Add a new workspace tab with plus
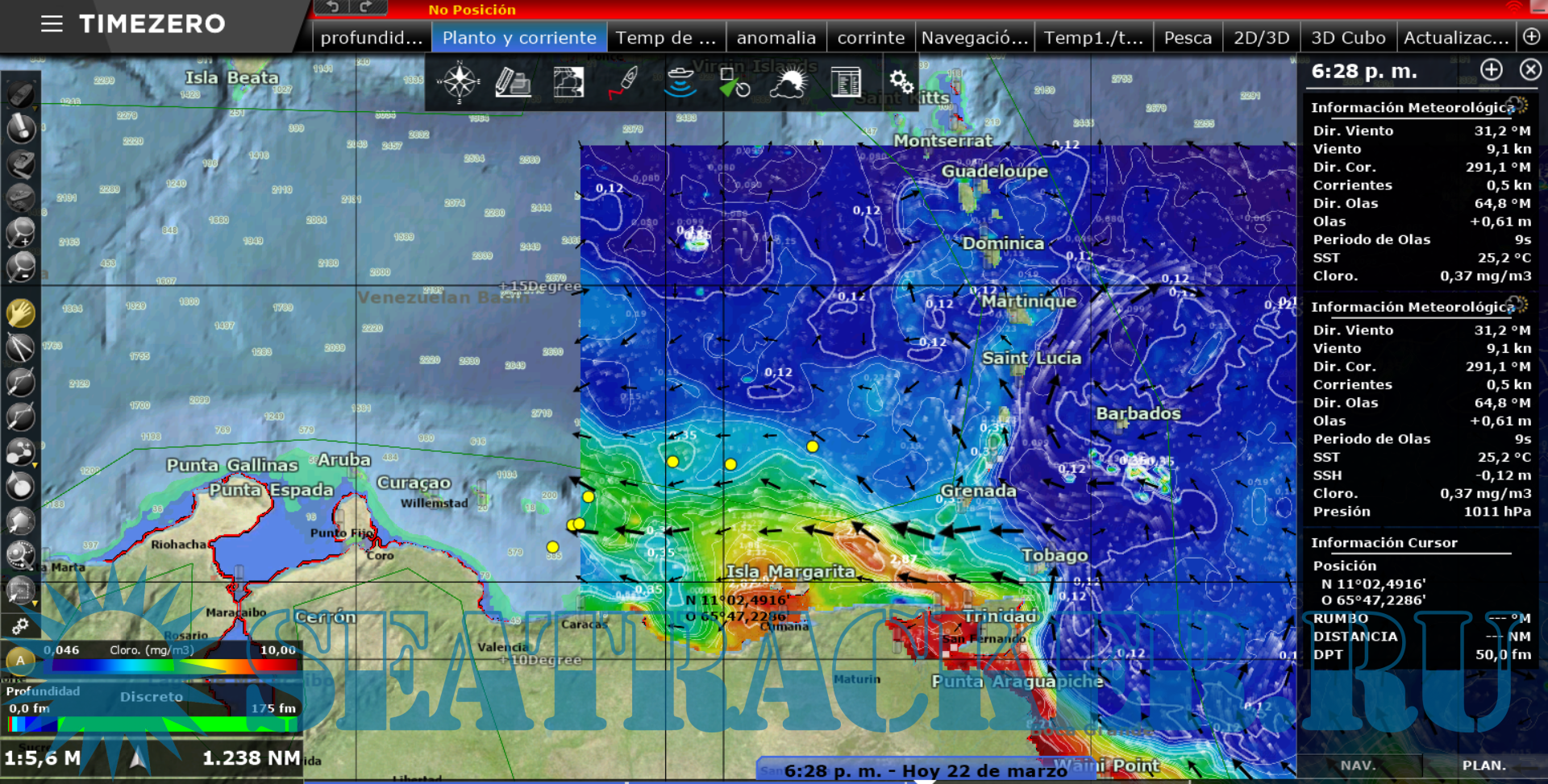The height and width of the screenshot is (784, 1548). 1532,37
